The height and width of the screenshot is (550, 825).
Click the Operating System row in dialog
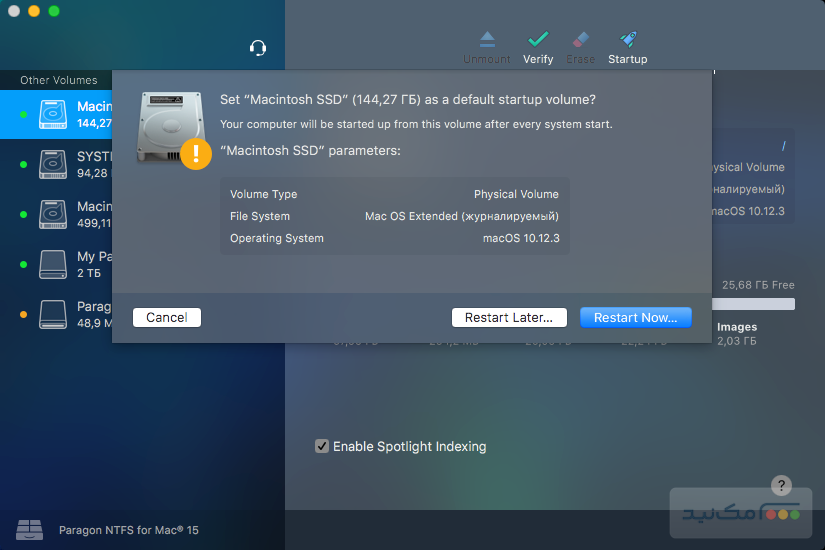point(395,238)
